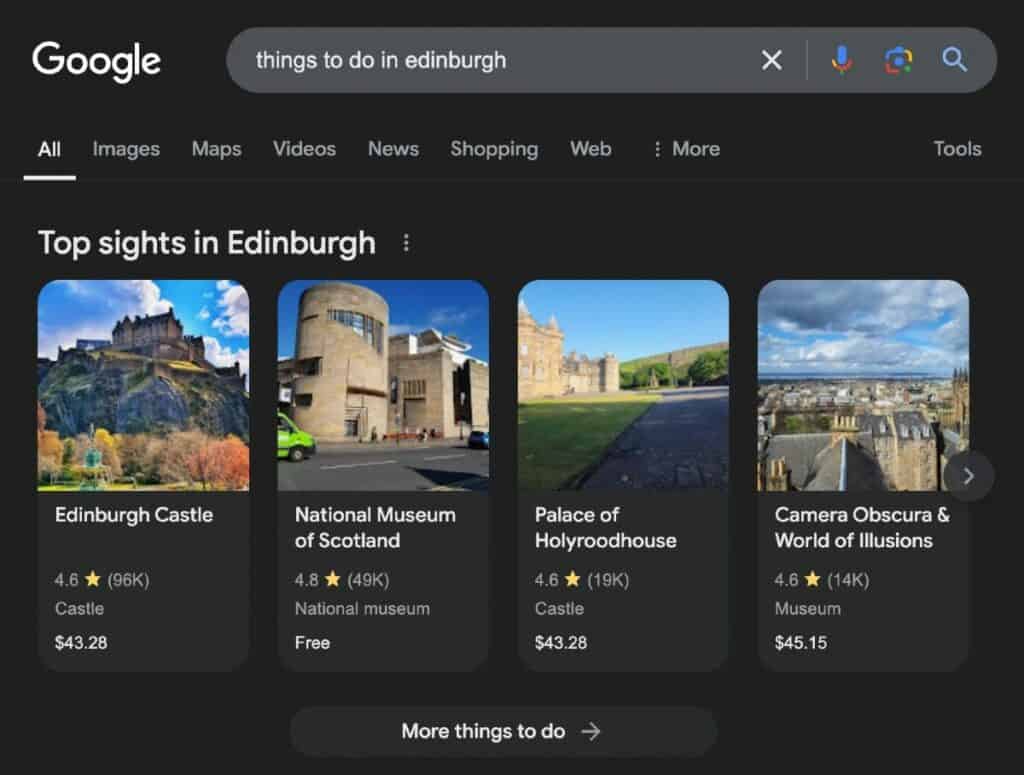Viewport: 1024px width, 775px height.
Task: Click the Free label under National Museum of Scotland
Action: pyautogui.click(x=312, y=643)
